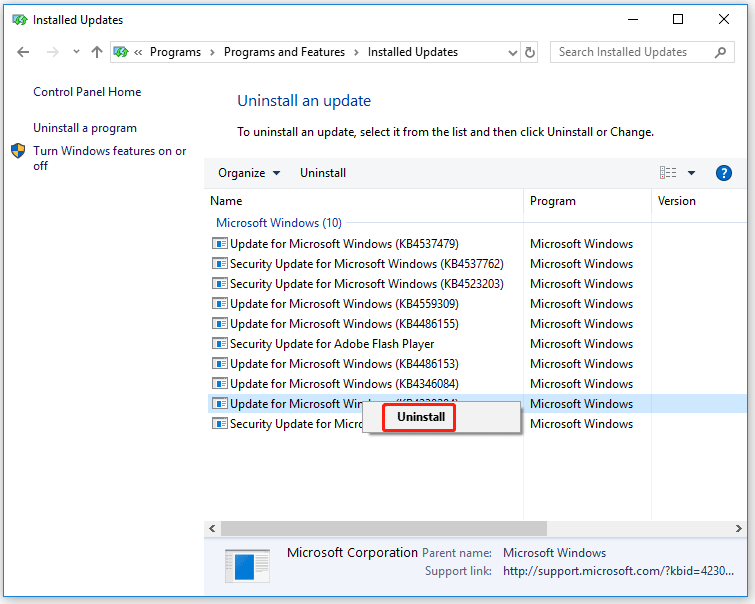
Task: Click Uninstall in the toolbar
Action: coord(323,173)
